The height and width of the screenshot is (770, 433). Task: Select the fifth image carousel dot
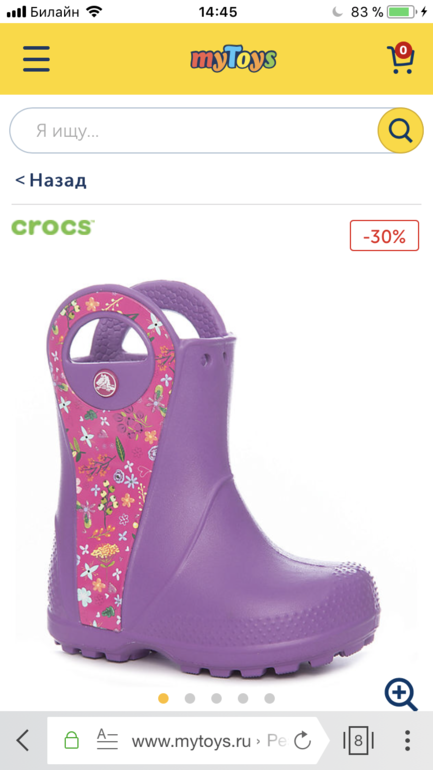pos(270,698)
